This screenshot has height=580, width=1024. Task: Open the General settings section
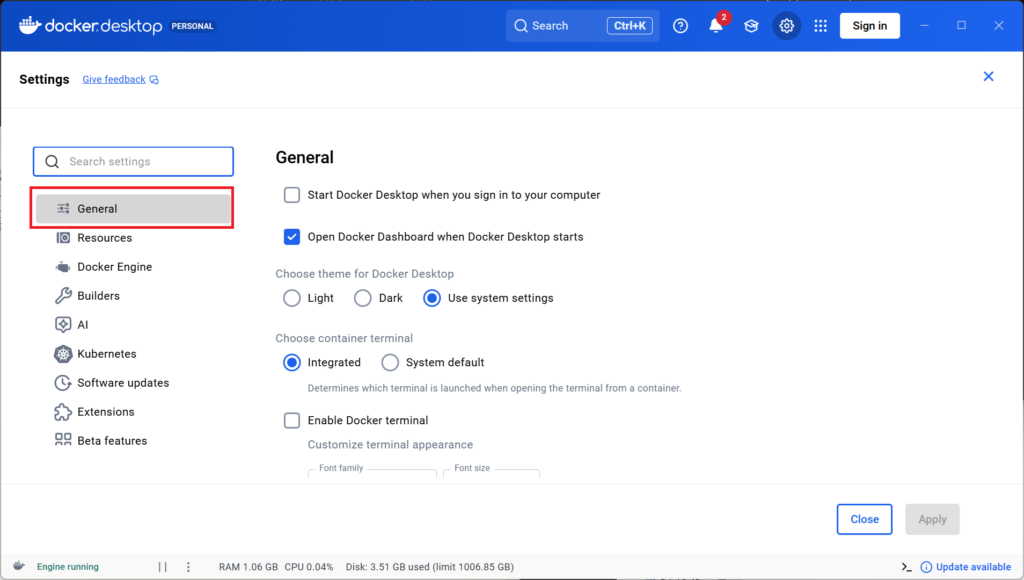[133, 208]
